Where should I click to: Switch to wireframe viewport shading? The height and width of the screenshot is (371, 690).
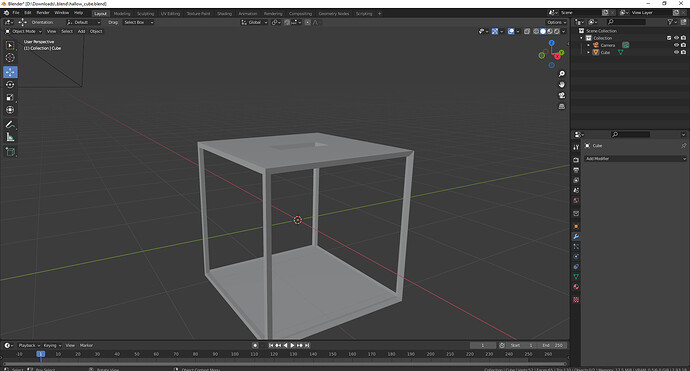(x=536, y=31)
